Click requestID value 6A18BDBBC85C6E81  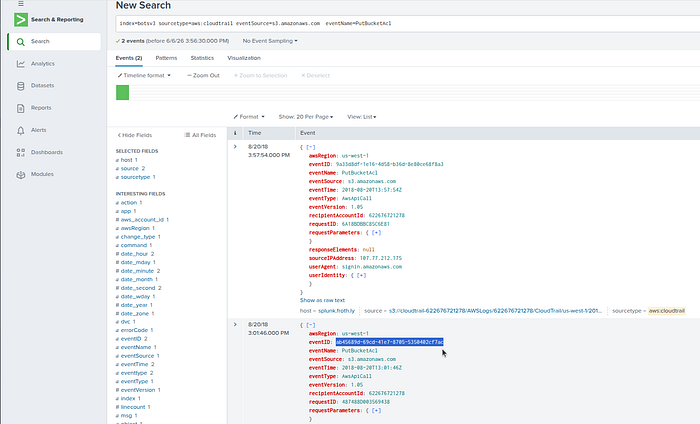[366, 224]
